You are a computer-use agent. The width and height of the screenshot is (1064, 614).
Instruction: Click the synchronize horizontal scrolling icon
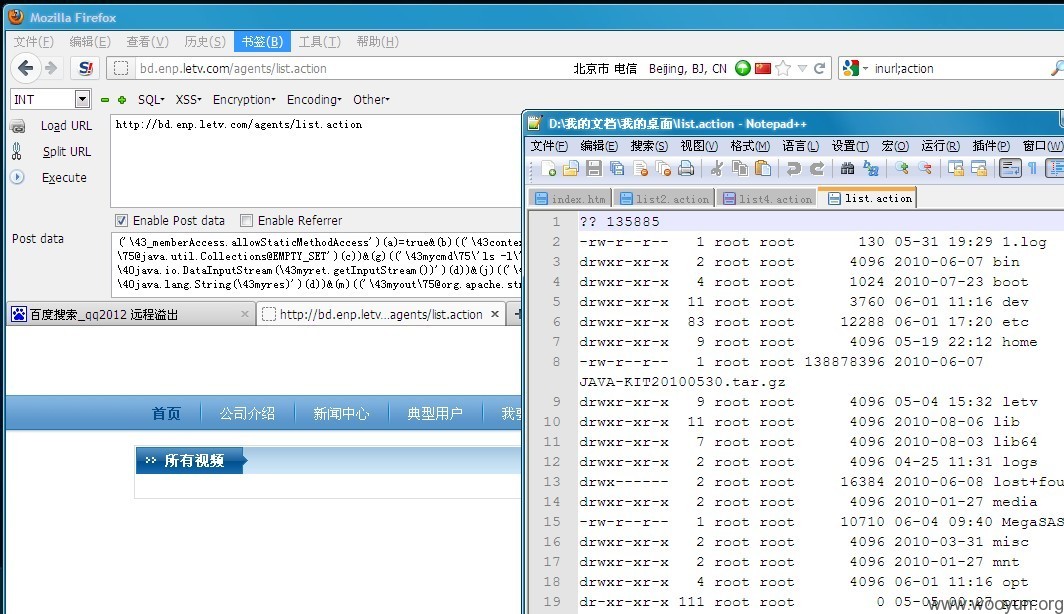point(978,168)
